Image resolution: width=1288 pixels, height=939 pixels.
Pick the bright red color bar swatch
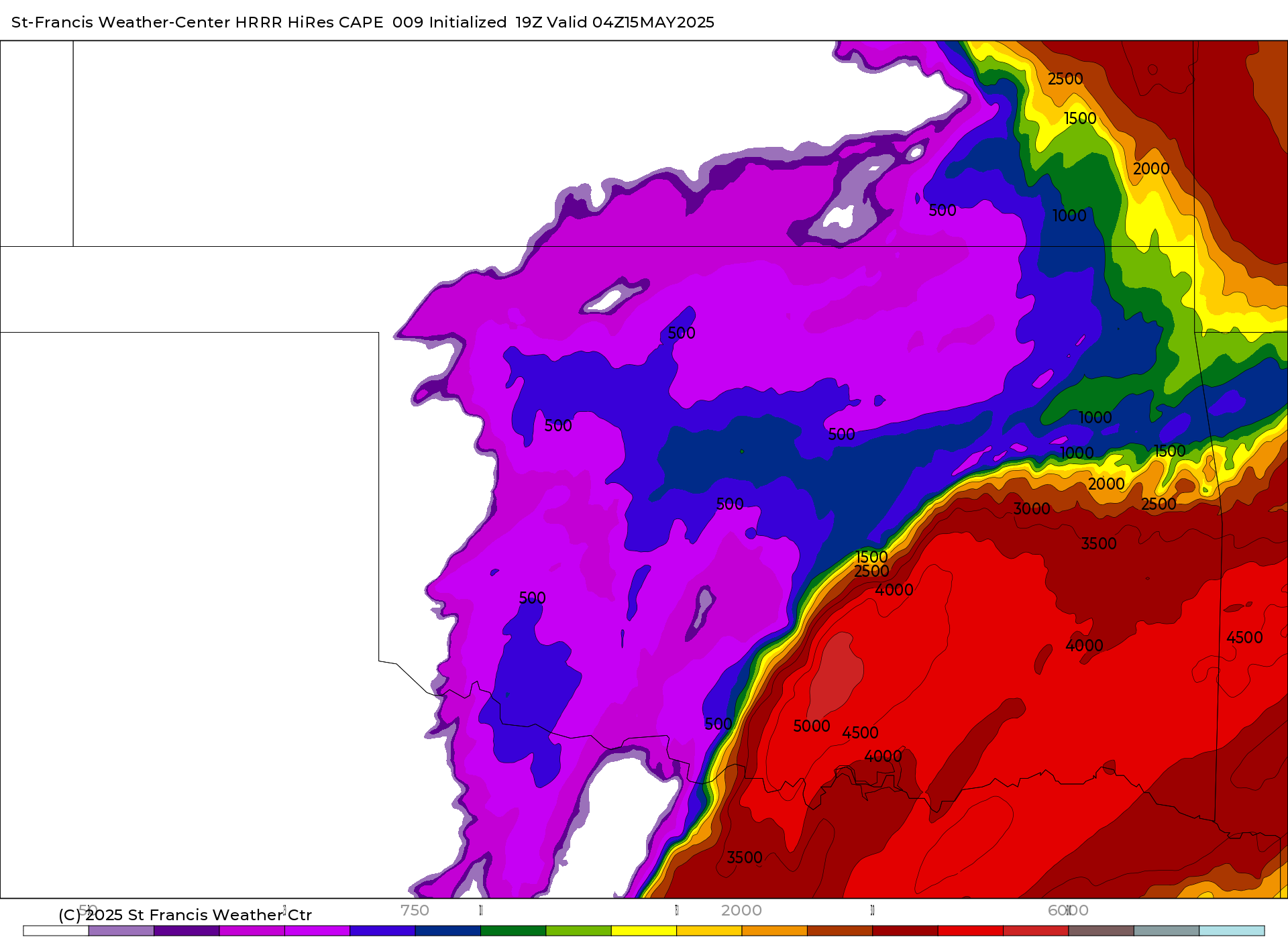coord(970,931)
